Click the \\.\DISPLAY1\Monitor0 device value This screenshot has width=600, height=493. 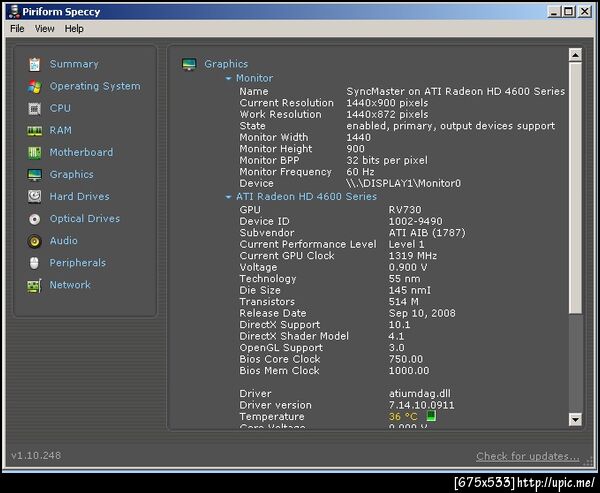point(403,183)
